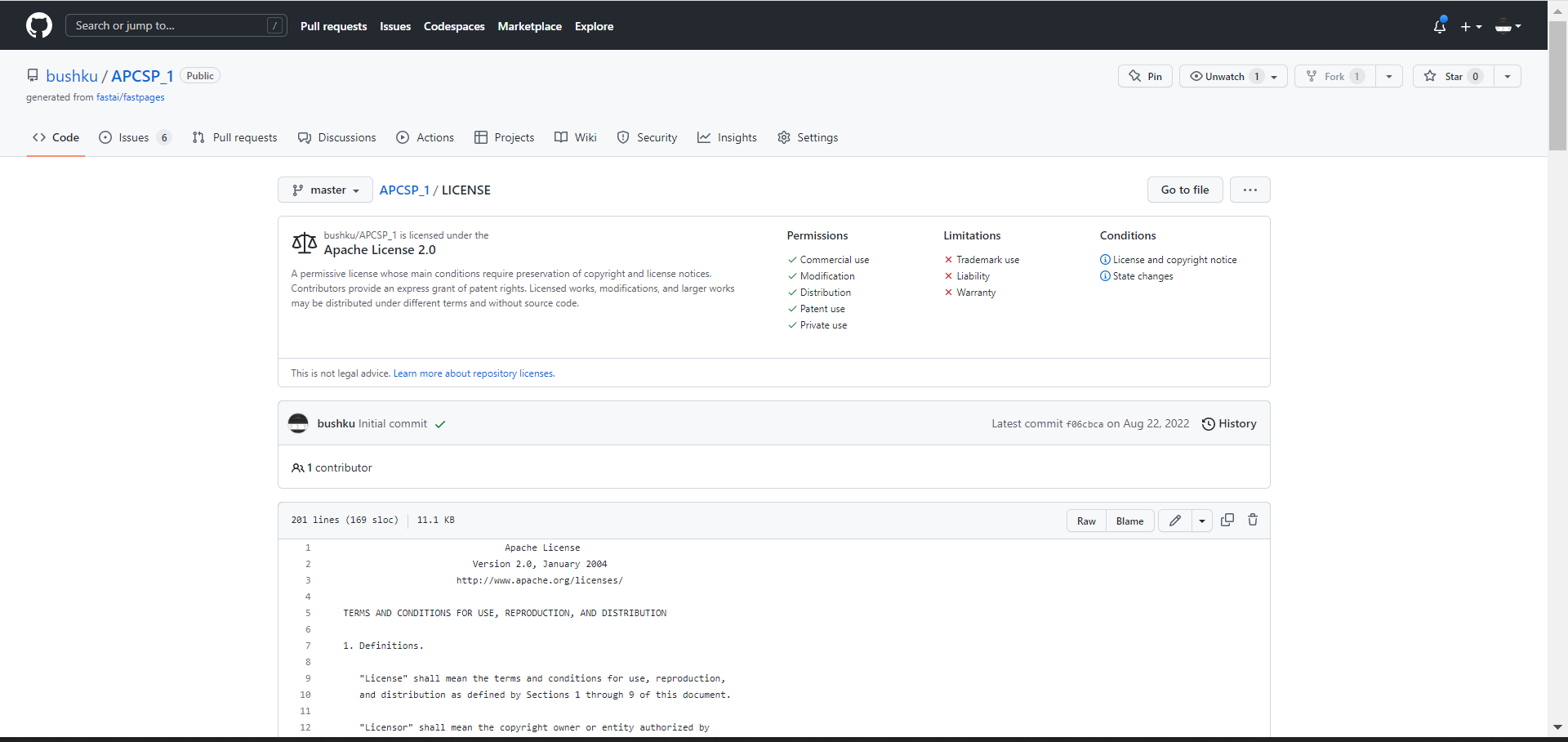
Task: Click the State changes info icon
Action: point(1105,276)
